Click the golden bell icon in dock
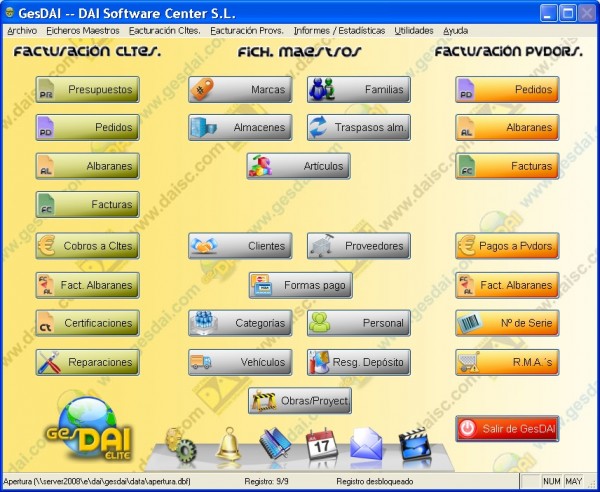 point(227,443)
